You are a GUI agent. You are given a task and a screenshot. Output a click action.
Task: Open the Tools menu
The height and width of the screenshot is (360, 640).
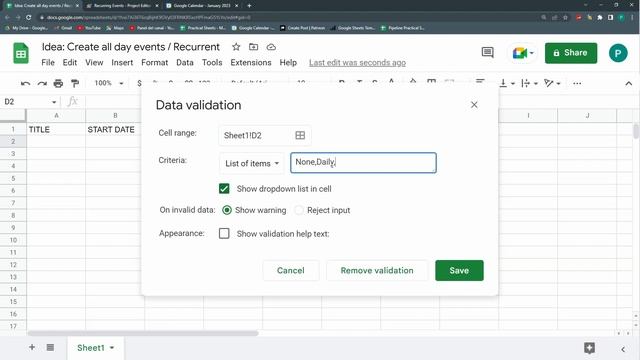212,62
